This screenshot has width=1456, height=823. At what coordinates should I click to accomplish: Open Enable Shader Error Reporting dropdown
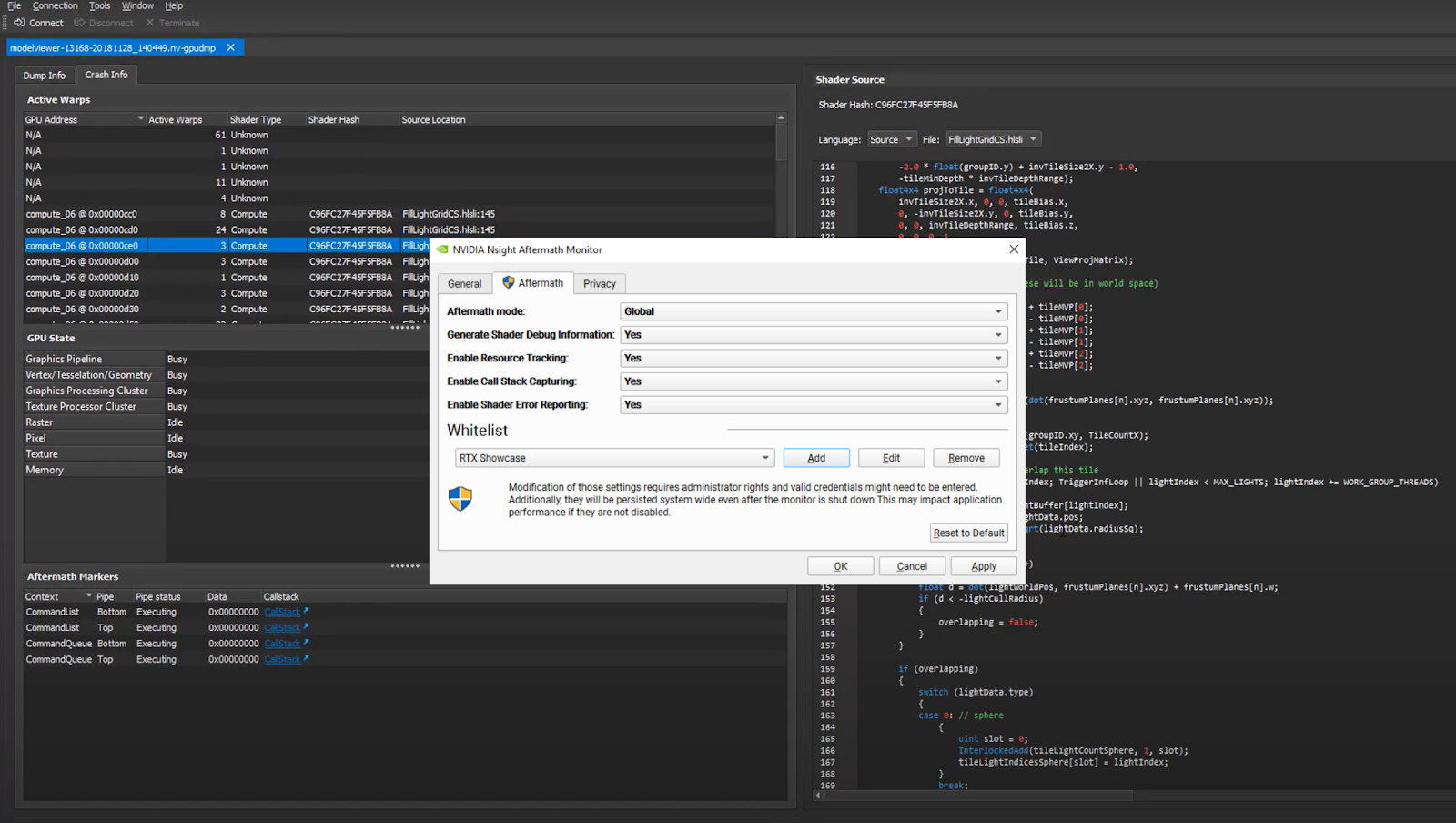pyautogui.click(x=814, y=405)
